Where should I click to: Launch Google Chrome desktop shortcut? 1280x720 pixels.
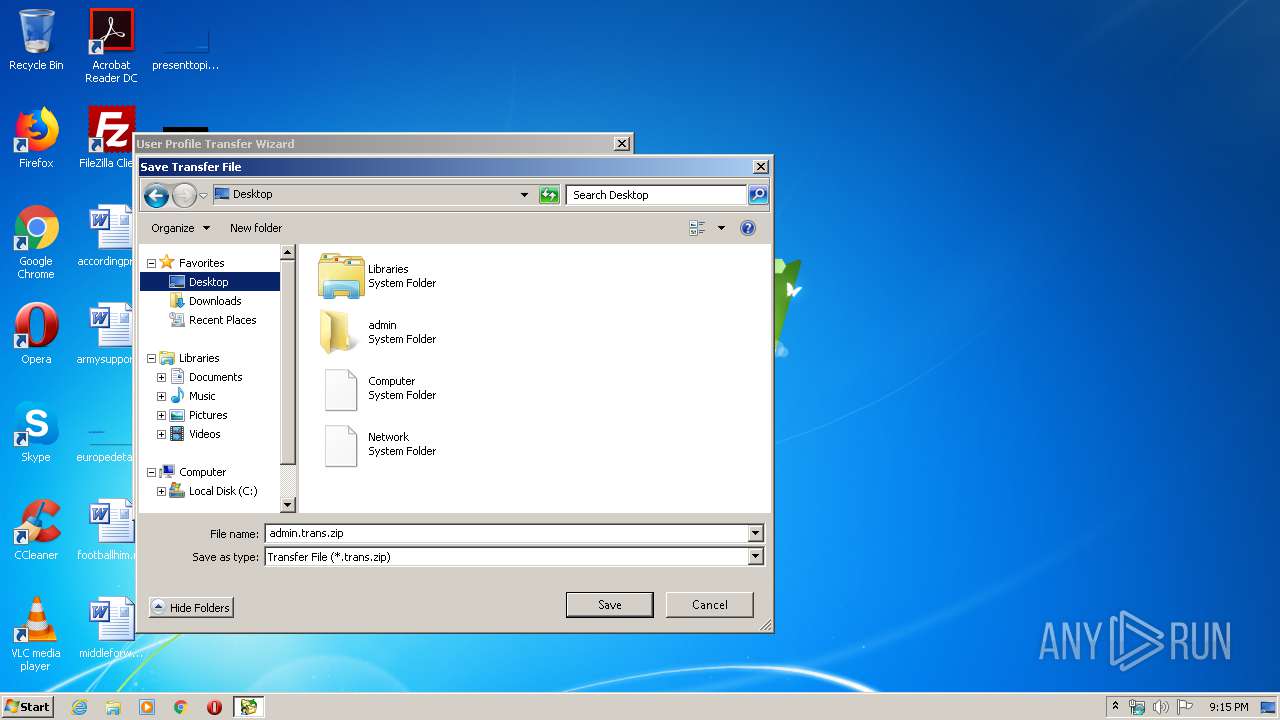coord(36,242)
